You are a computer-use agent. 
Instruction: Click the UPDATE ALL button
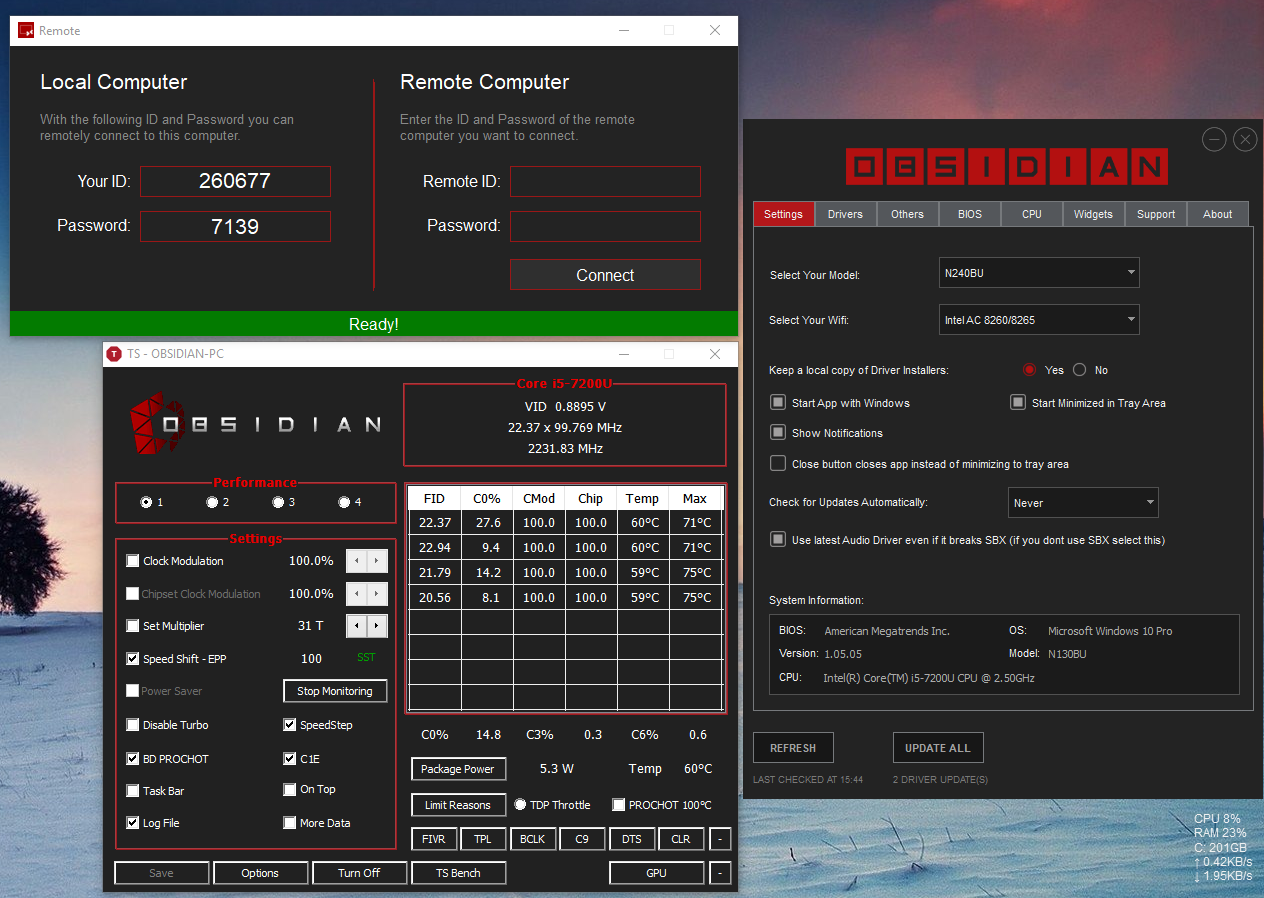pos(938,748)
